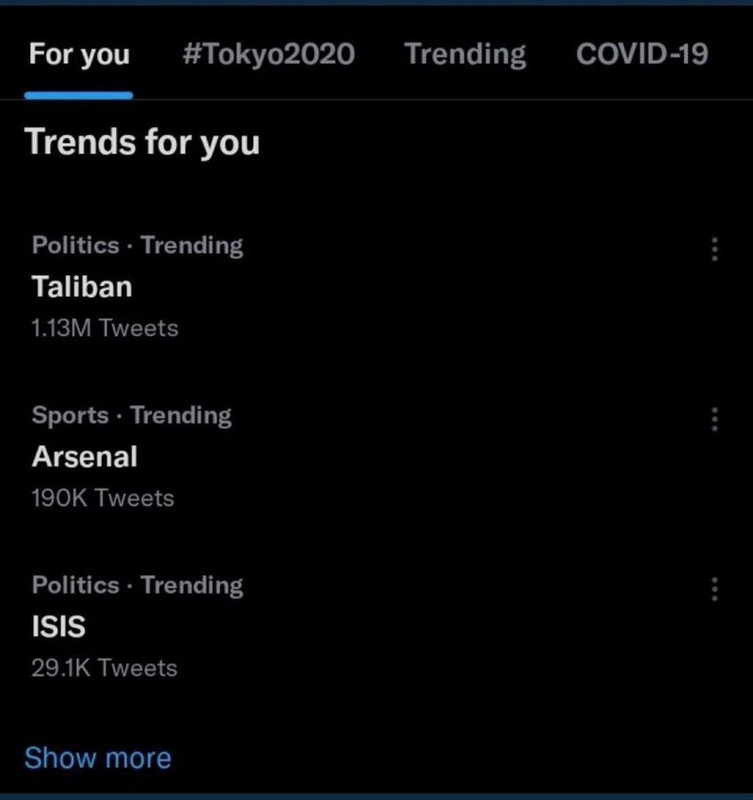Select the Politics · Trending label above ISIS
This screenshot has height=800, width=753.
coord(137,585)
